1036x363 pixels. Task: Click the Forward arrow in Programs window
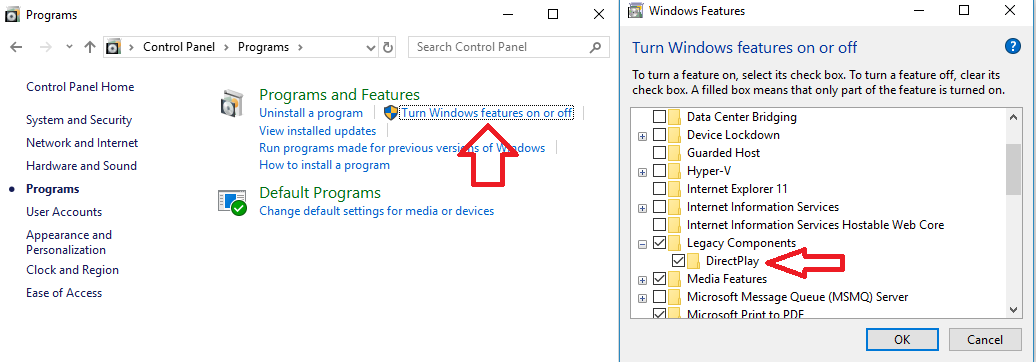tap(46, 47)
